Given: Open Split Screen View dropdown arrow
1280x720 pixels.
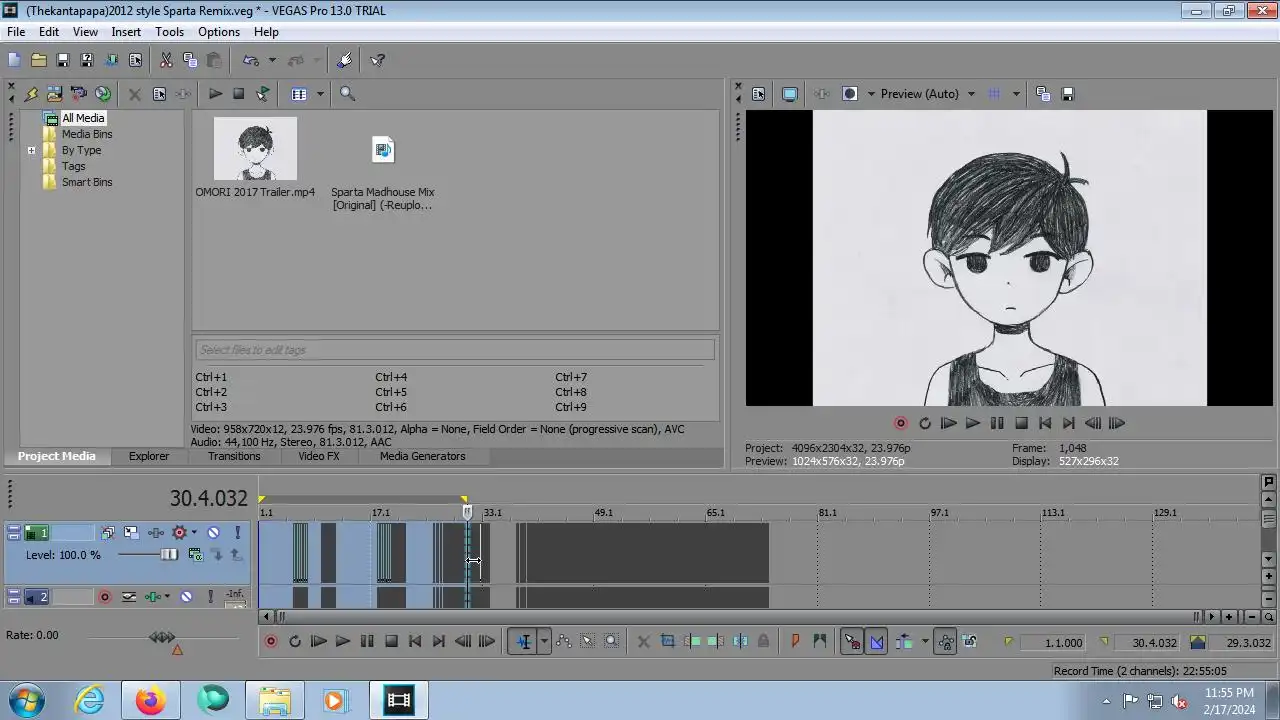Looking at the screenshot, I should pyautogui.click(x=870, y=94).
